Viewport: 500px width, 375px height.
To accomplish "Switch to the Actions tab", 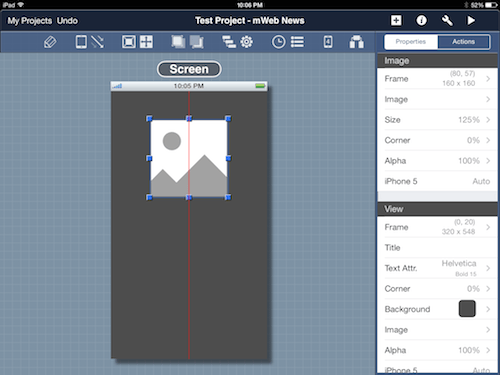I will tap(463, 42).
